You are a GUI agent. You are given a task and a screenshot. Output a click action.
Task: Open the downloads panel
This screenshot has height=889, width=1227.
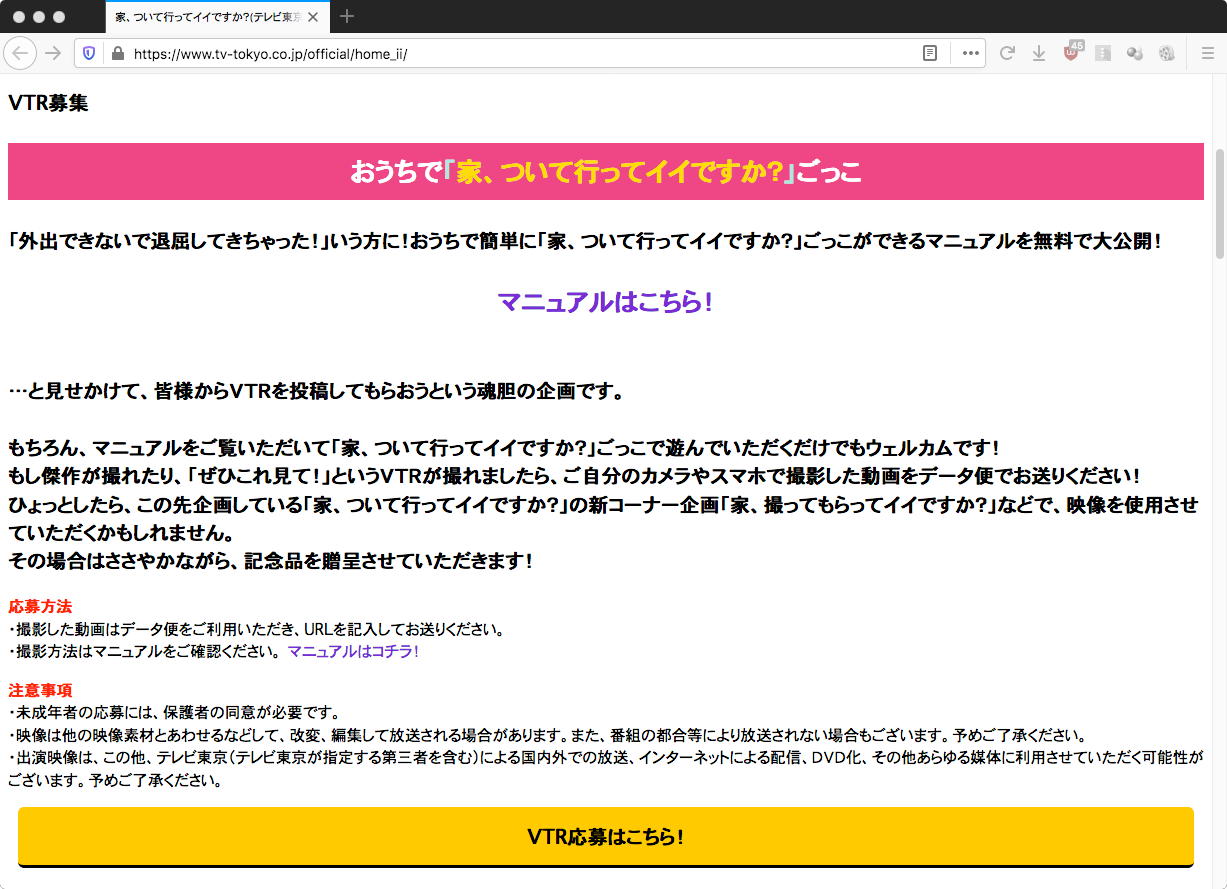[x=1039, y=53]
